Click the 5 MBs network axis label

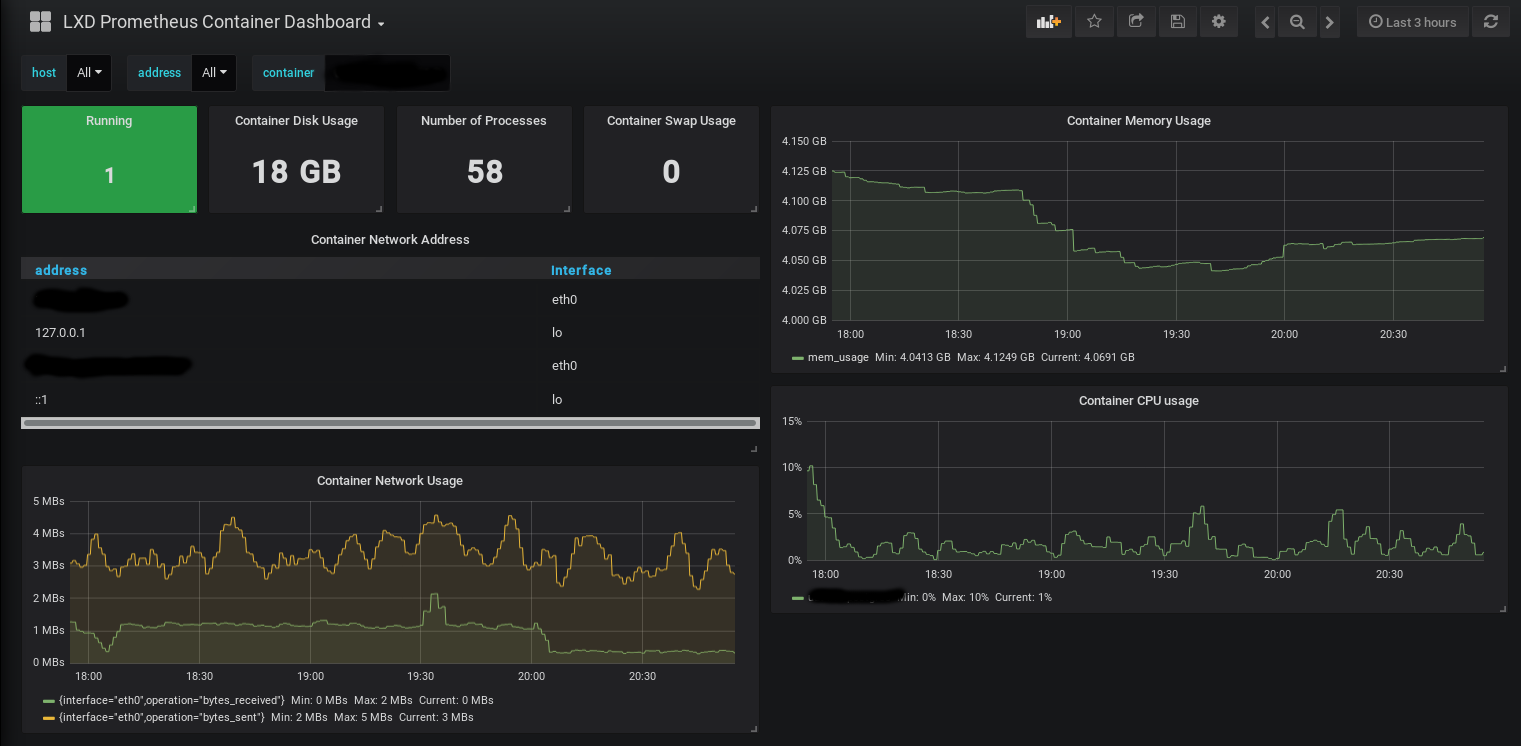click(x=49, y=501)
